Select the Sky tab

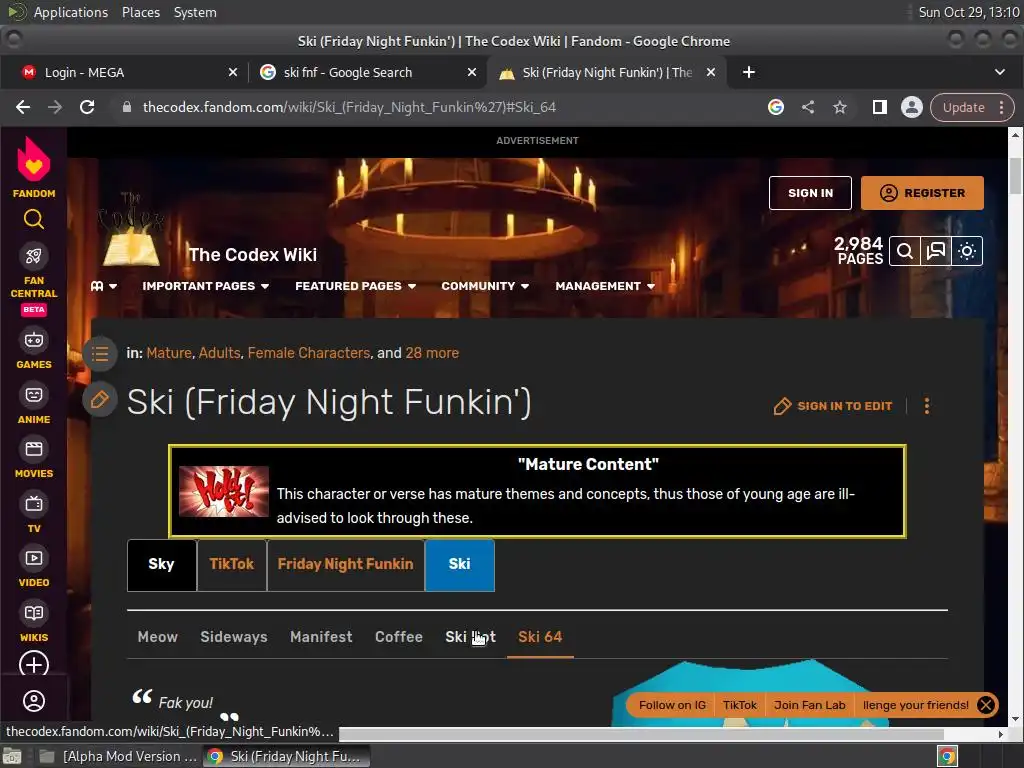pyautogui.click(x=161, y=565)
